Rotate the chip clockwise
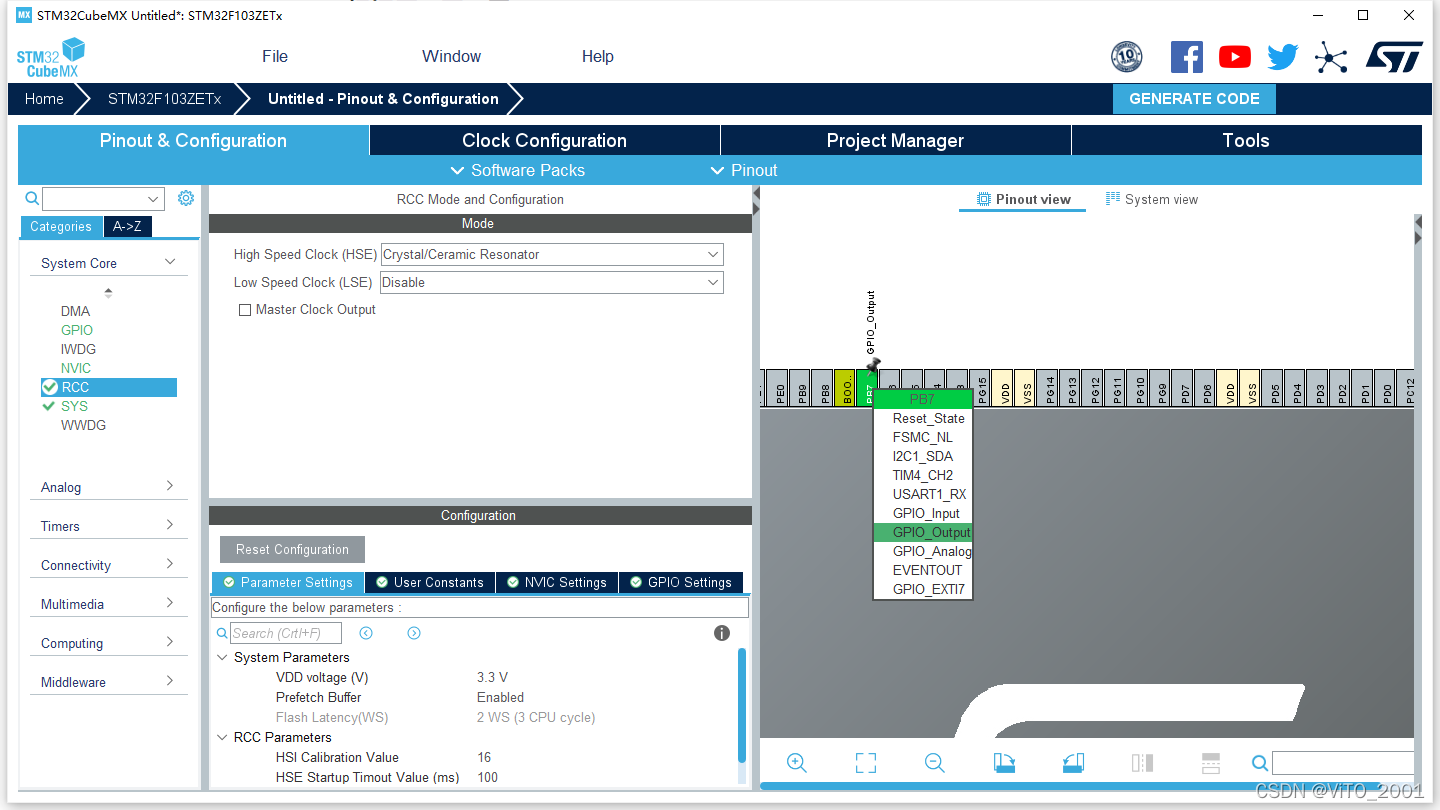 coord(1004,763)
